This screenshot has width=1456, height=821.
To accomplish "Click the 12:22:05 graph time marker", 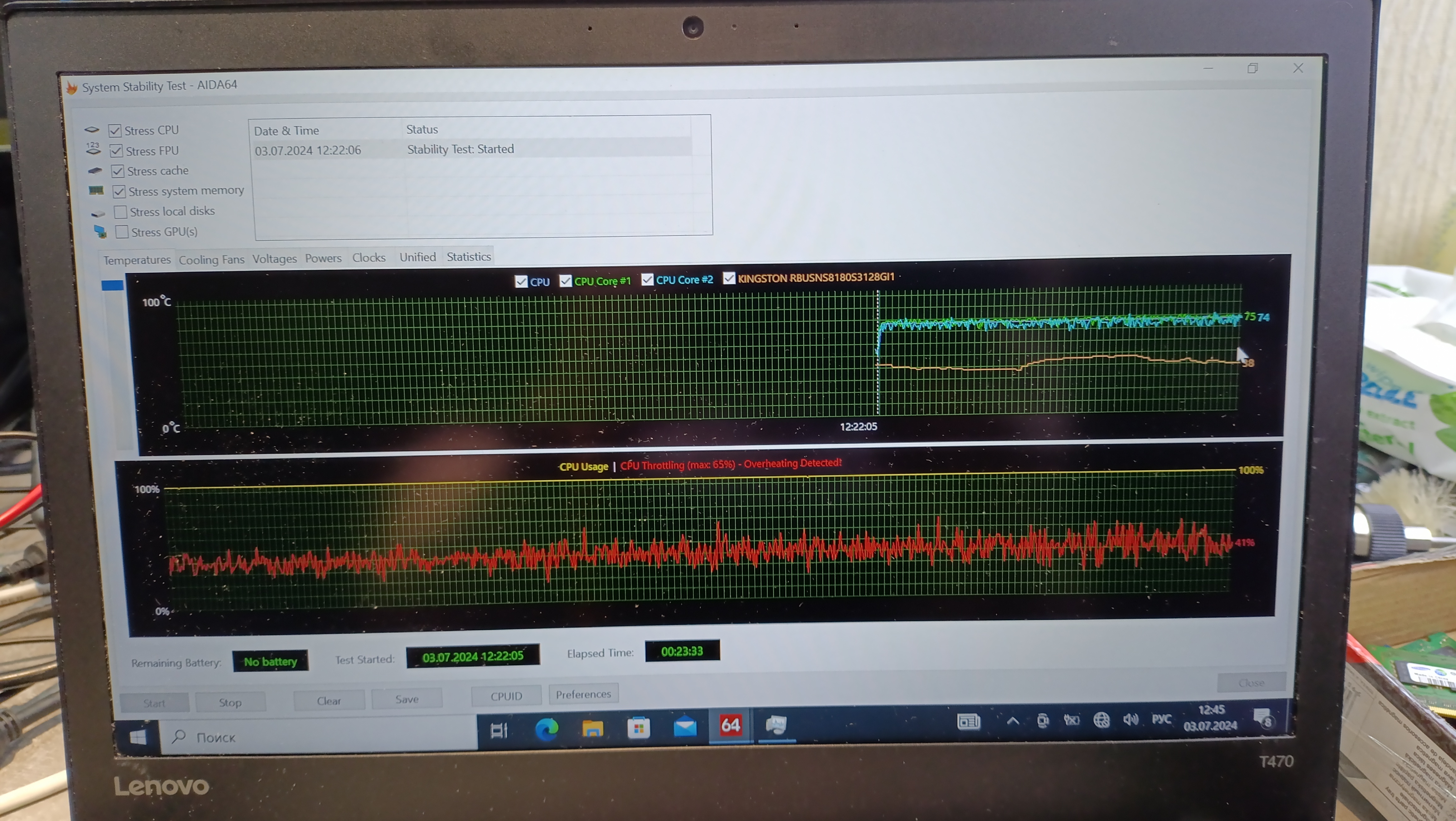I will 858,427.
